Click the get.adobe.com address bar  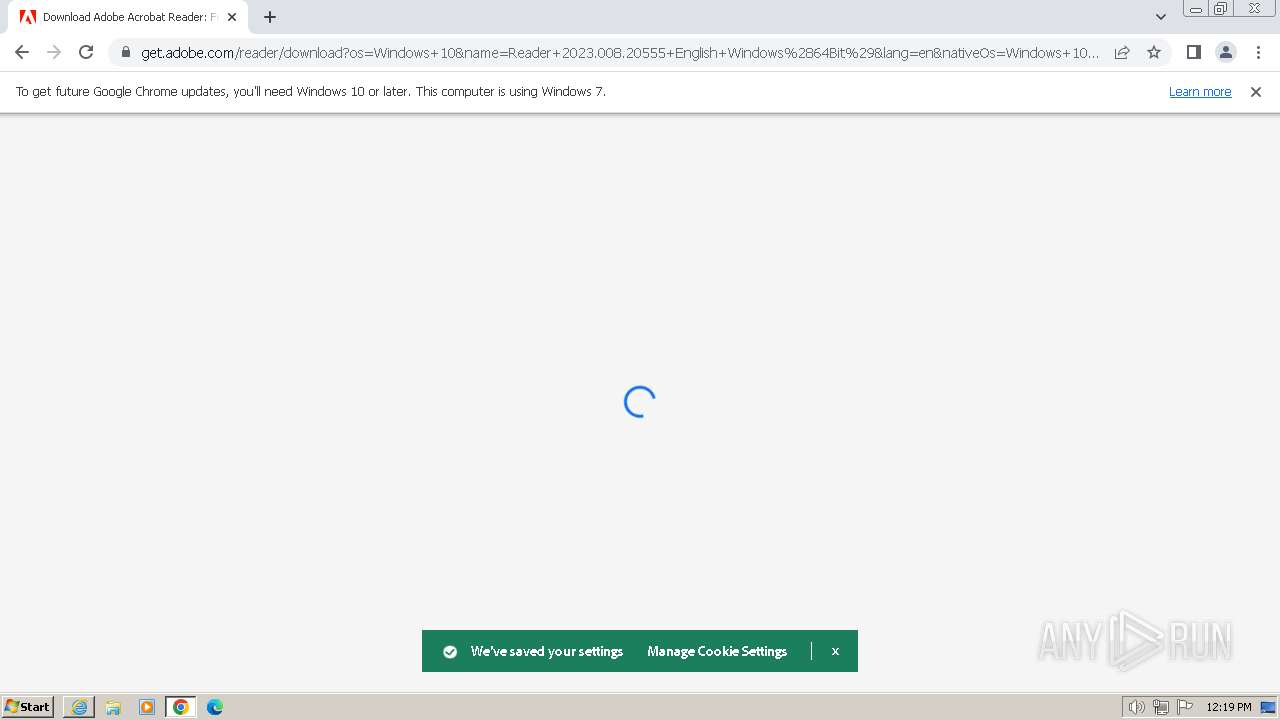[x=620, y=52]
